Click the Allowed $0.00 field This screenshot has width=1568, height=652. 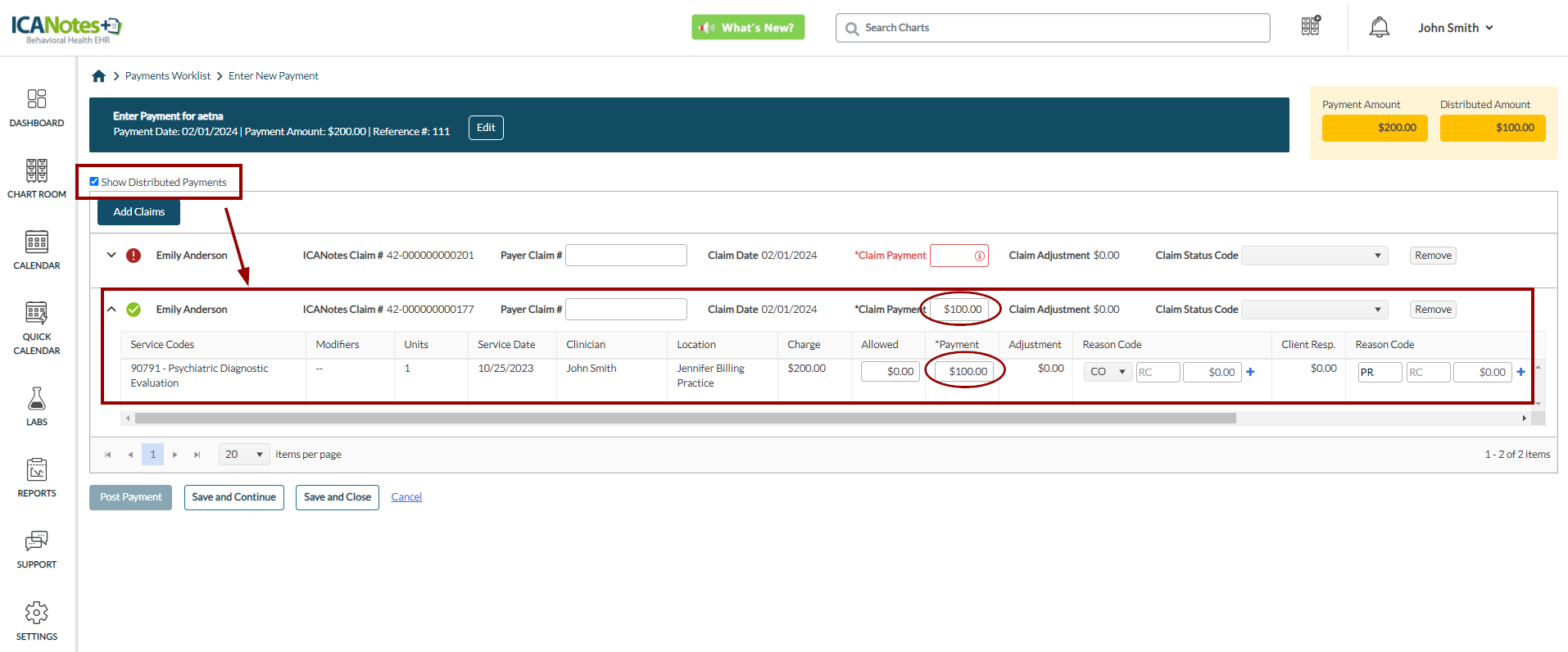[x=890, y=372]
